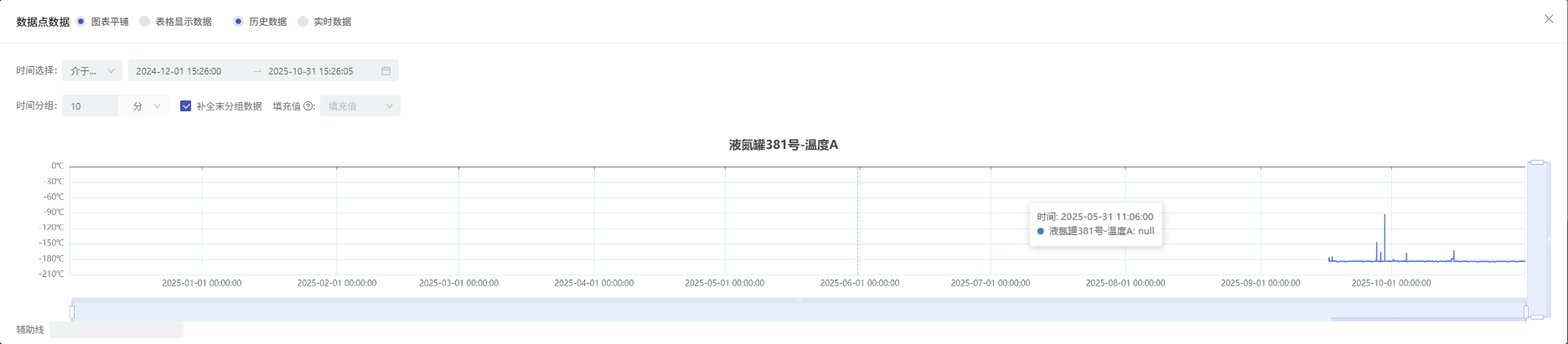Uncheck the 补全未分组数据 checkbox
This screenshot has height=344, width=1568.
click(186, 106)
